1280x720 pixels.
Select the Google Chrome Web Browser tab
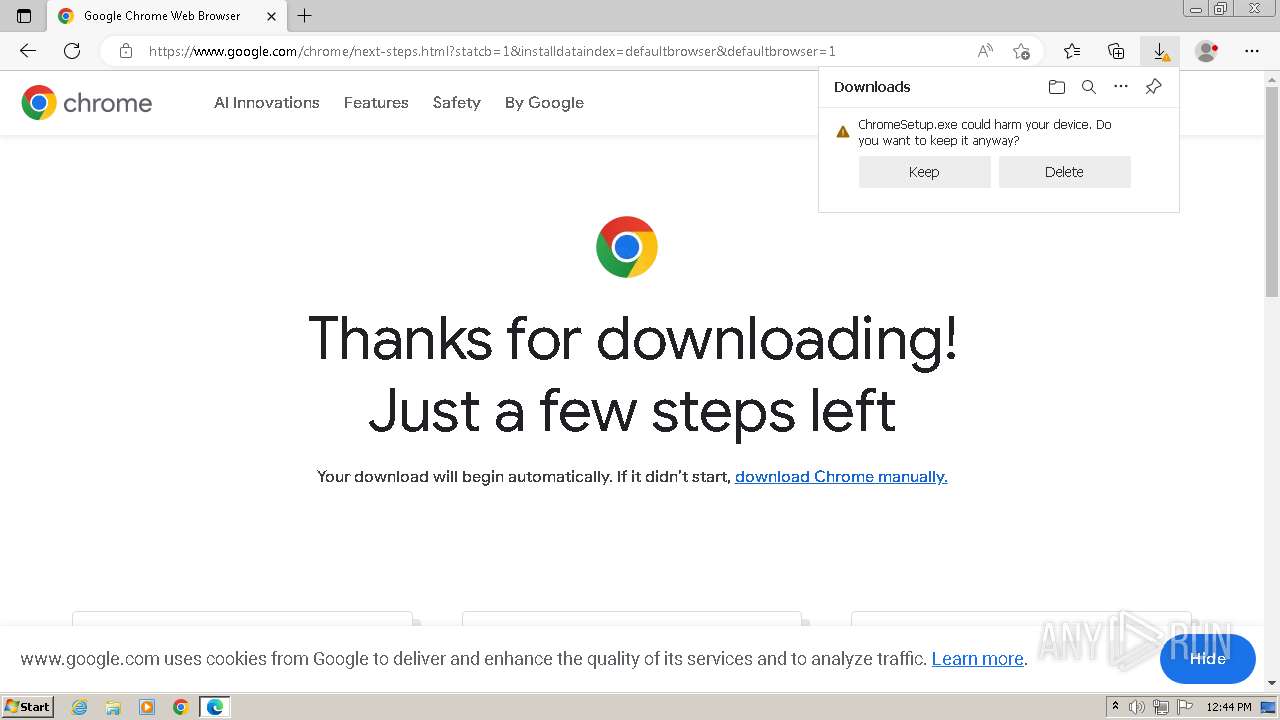click(167, 16)
